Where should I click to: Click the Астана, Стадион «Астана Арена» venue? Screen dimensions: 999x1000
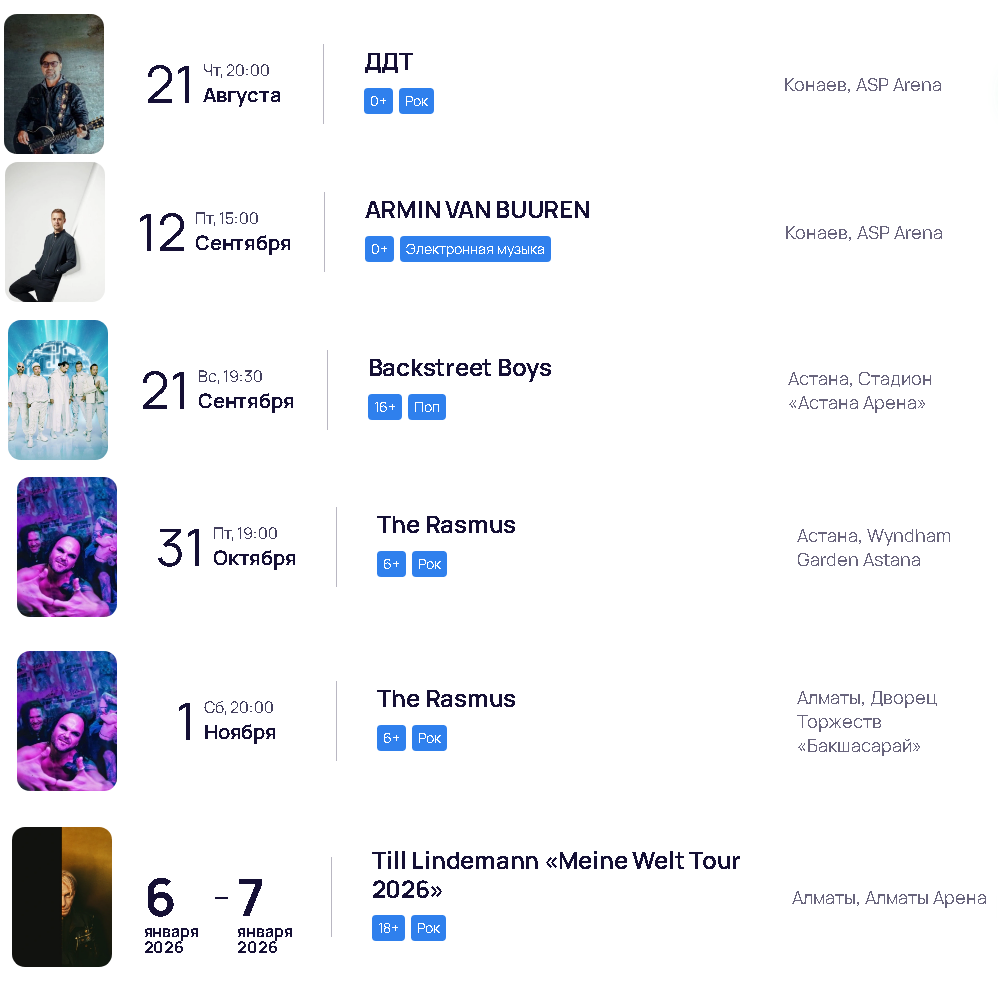click(x=859, y=391)
